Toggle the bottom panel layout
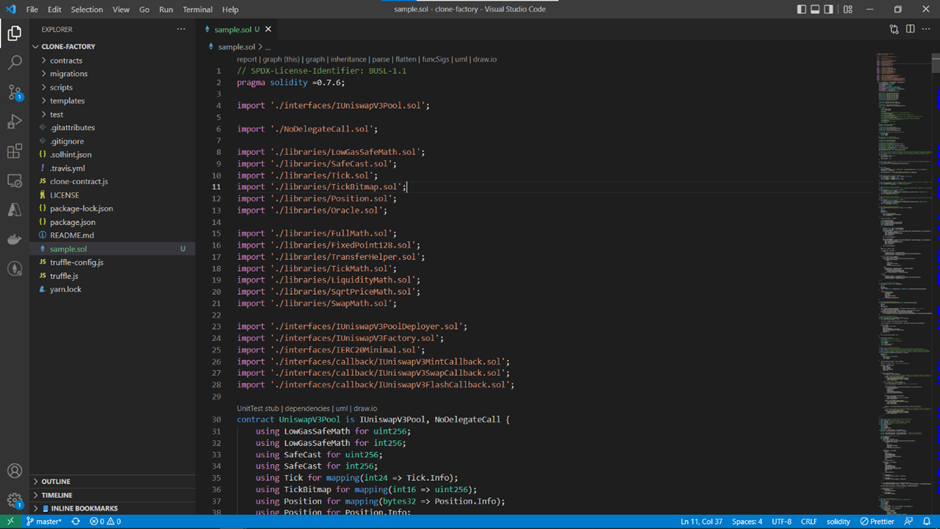Image resolution: width=940 pixels, height=529 pixels. coord(815,9)
